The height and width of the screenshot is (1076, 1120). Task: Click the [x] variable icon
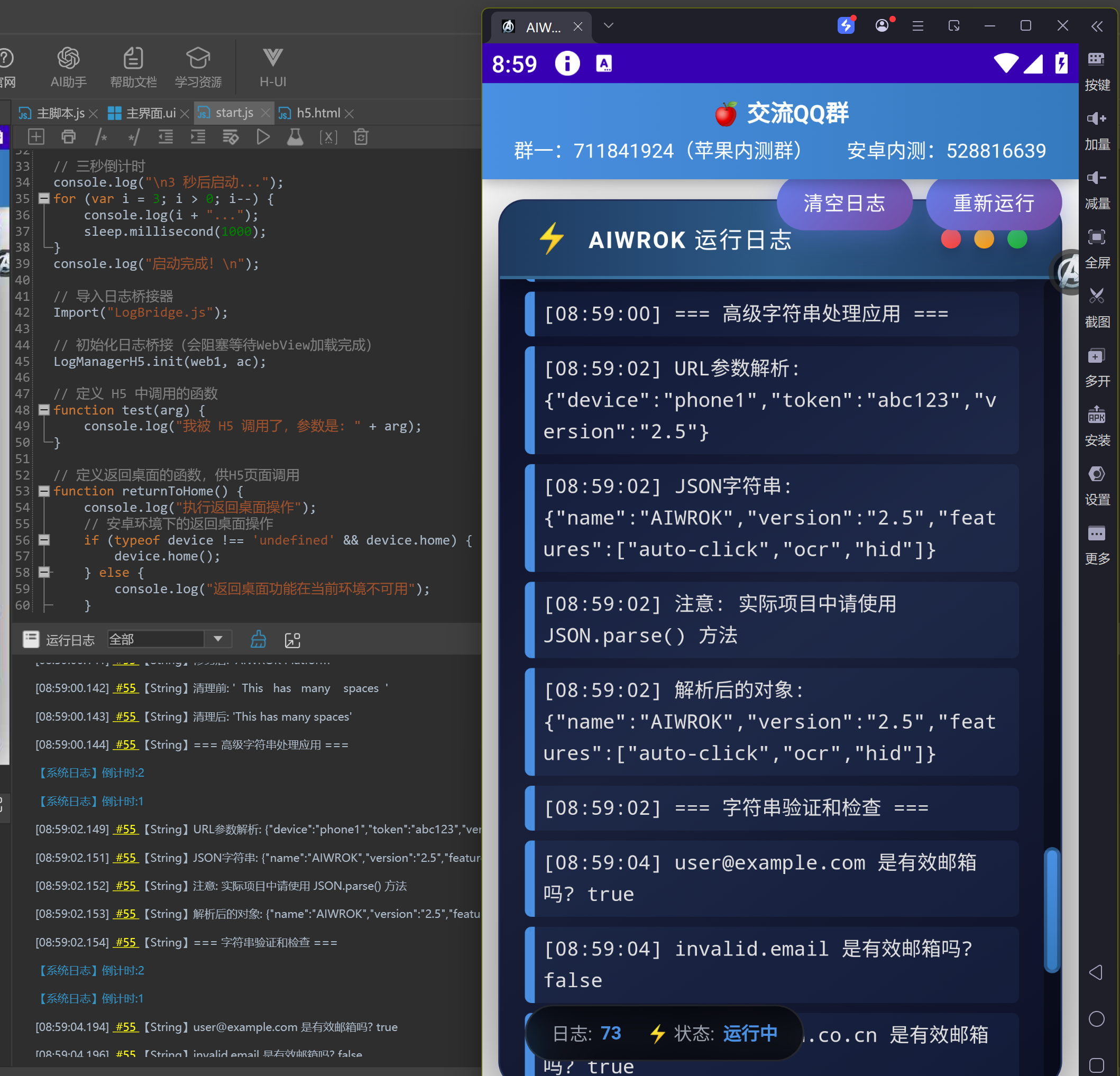(328, 136)
